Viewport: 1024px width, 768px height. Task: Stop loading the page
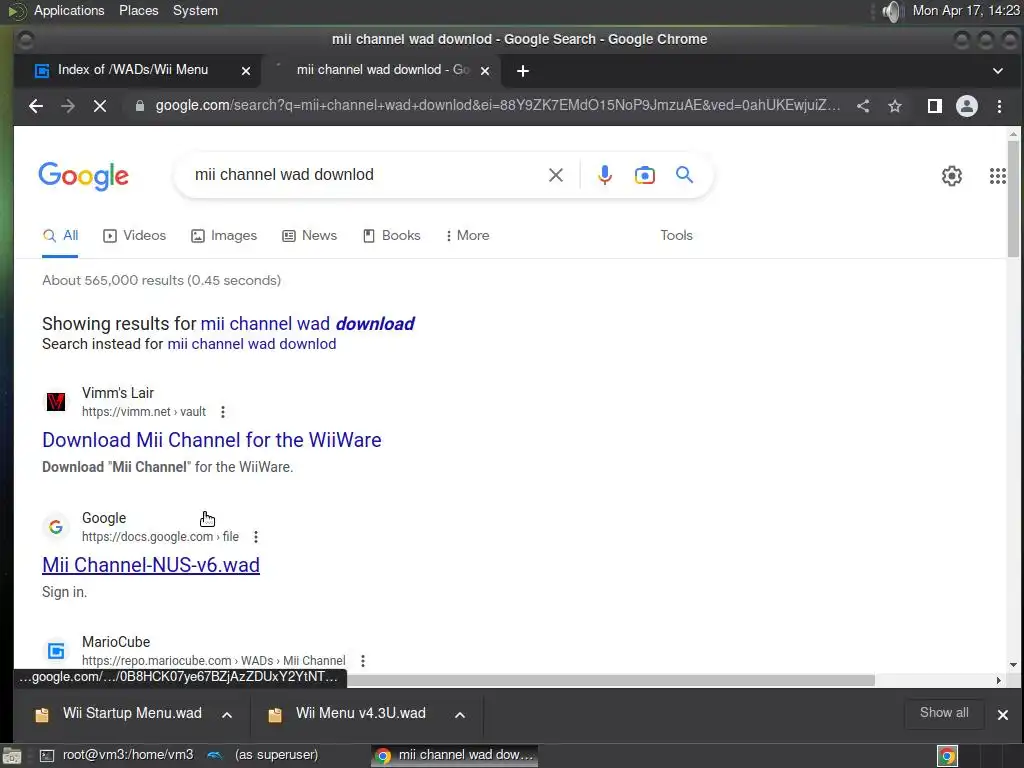[x=100, y=106]
